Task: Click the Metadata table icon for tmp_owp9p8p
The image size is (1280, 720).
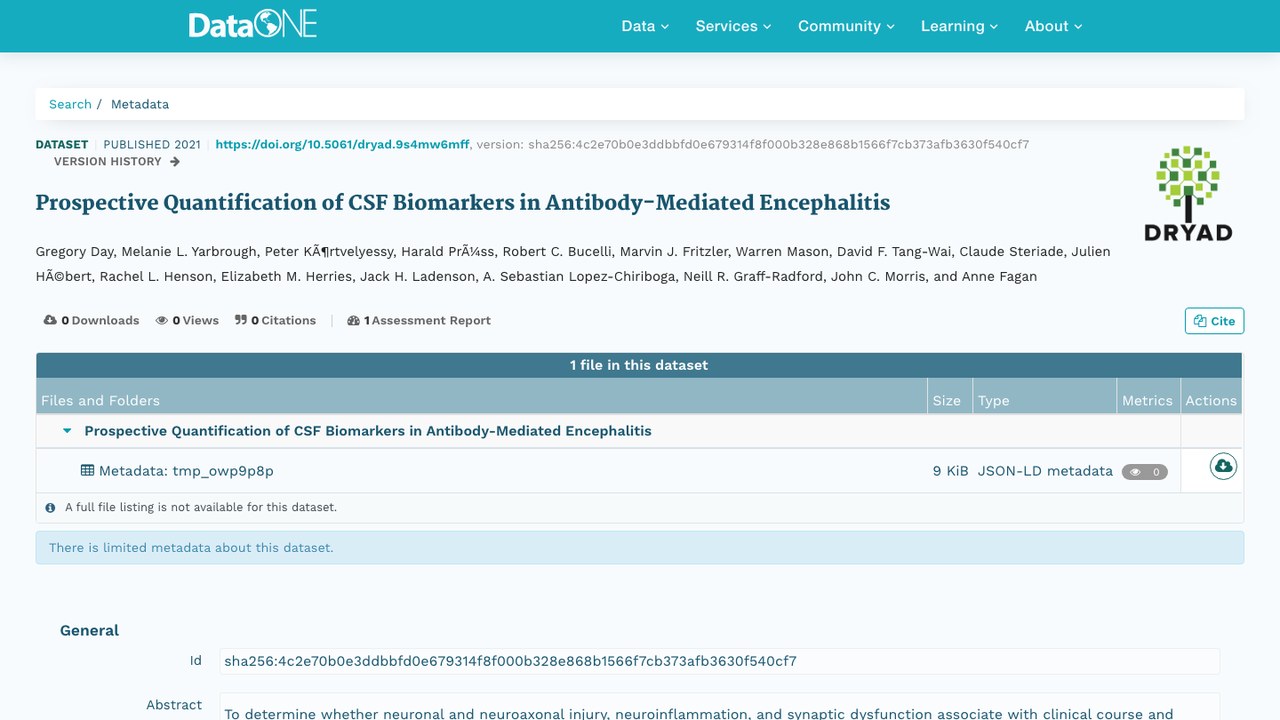Action: click(88, 470)
